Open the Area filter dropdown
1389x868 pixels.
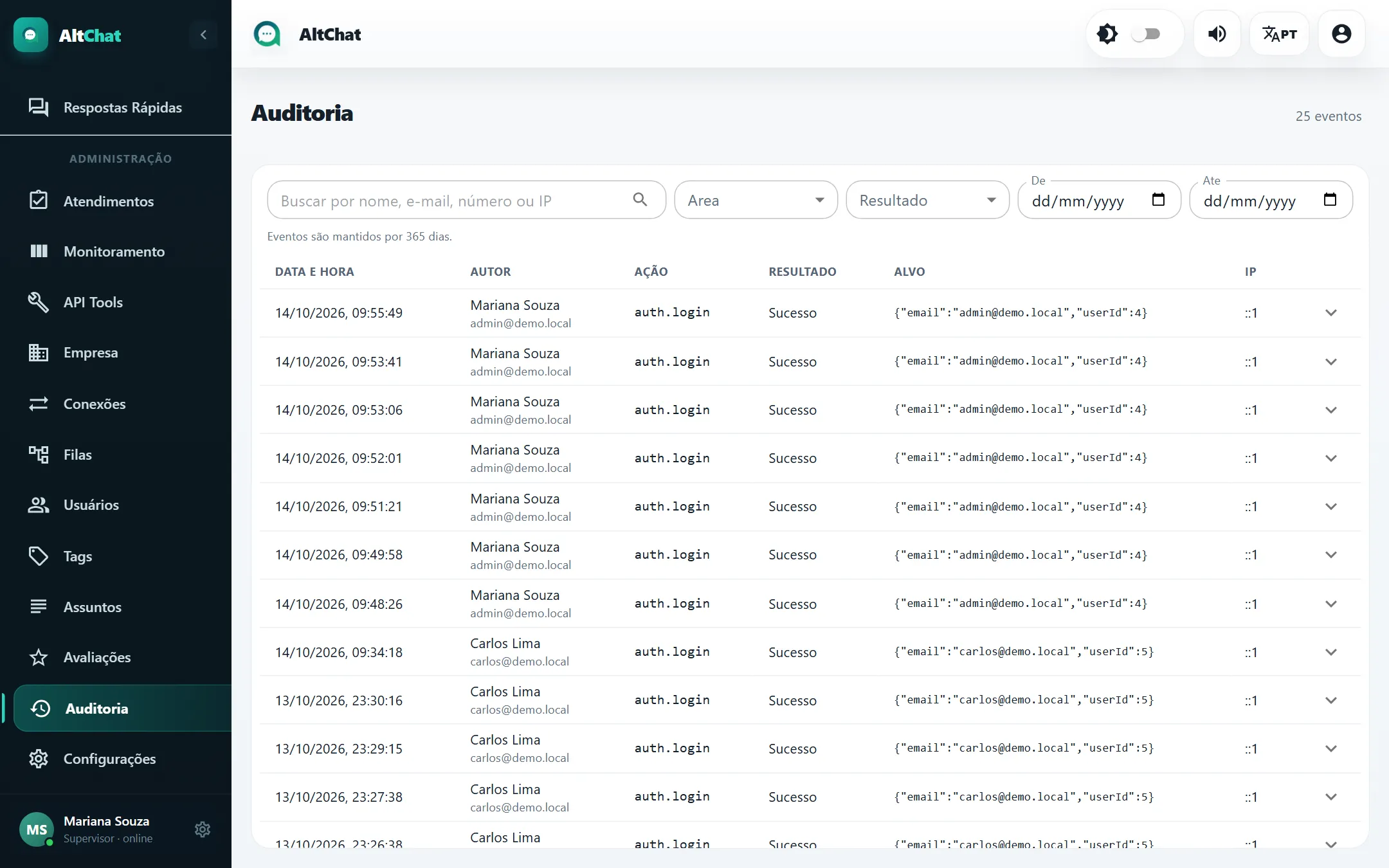756,200
